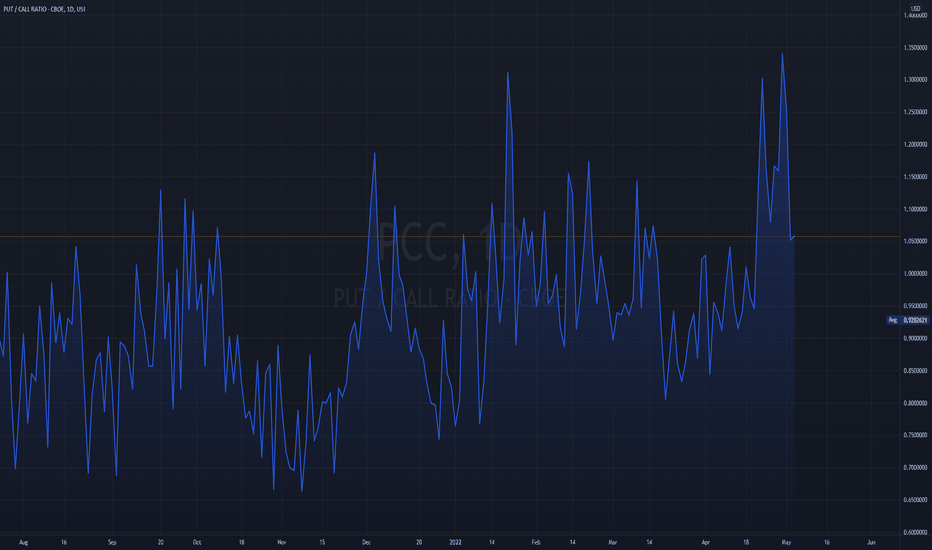The width and height of the screenshot is (932, 550).
Task: Click the Sep label on time axis
Action: [x=112, y=542]
